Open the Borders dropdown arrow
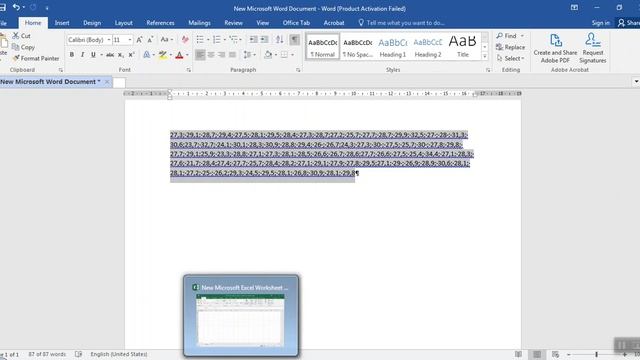Image resolution: width=640 pixels, height=360 pixels. coord(292,55)
